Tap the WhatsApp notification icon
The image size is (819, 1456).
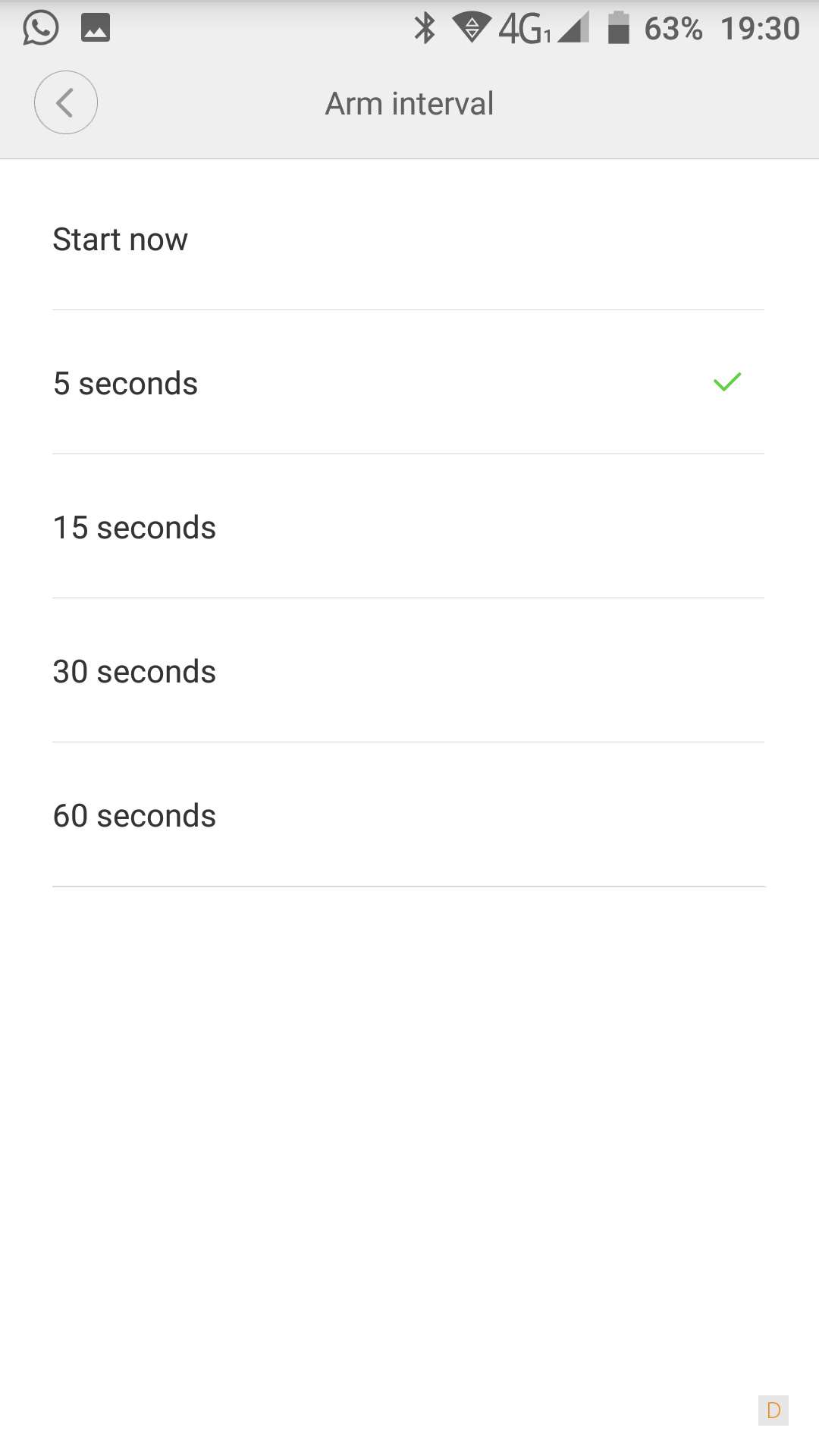tap(40, 28)
